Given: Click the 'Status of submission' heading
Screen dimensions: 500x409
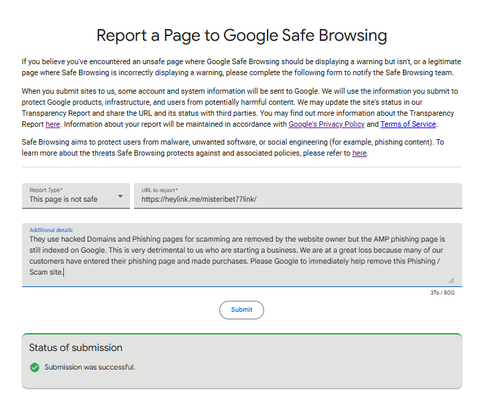Looking at the screenshot, I should [76, 348].
